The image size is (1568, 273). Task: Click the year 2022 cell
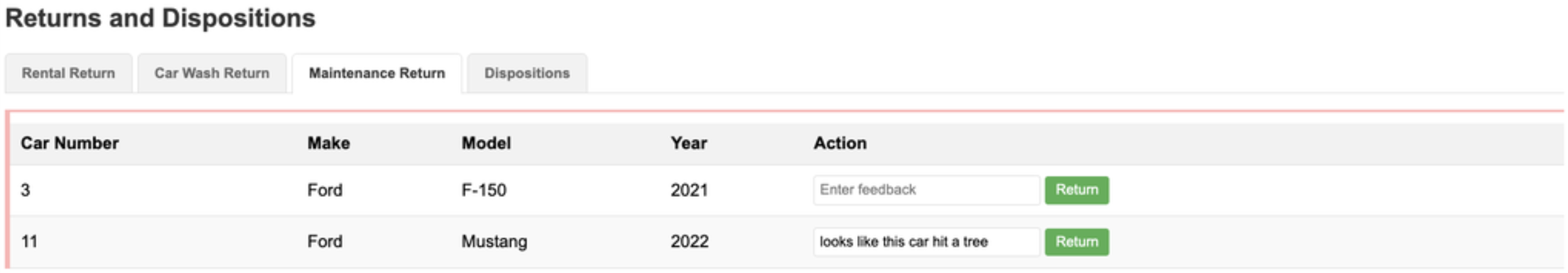pos(689,242)
